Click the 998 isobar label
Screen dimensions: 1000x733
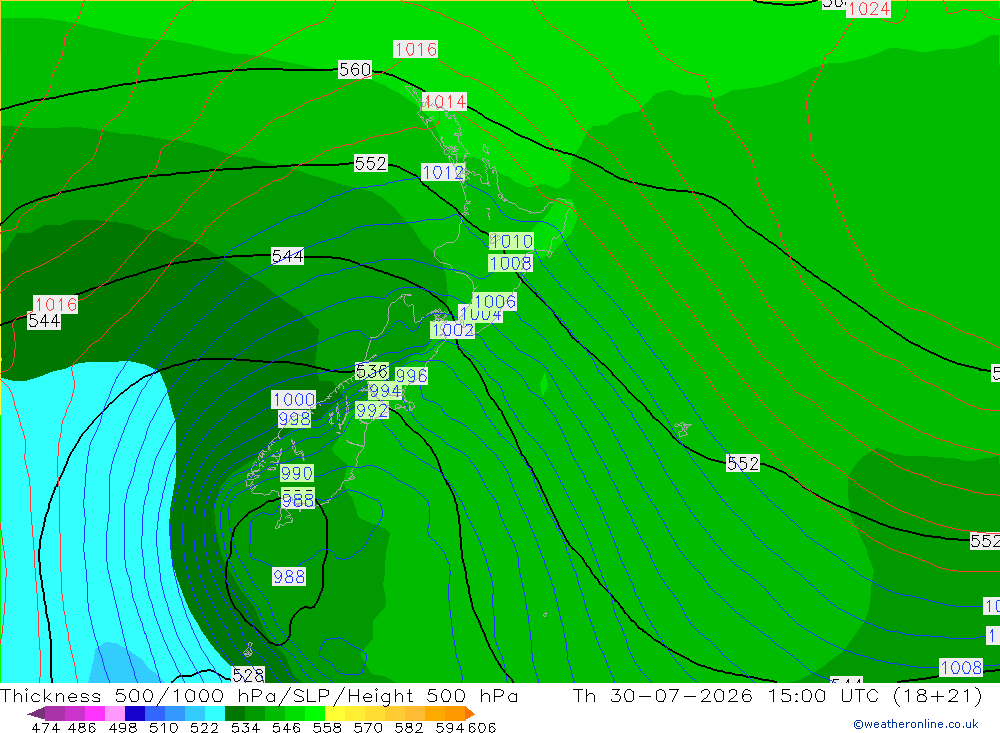coord(294,419)
